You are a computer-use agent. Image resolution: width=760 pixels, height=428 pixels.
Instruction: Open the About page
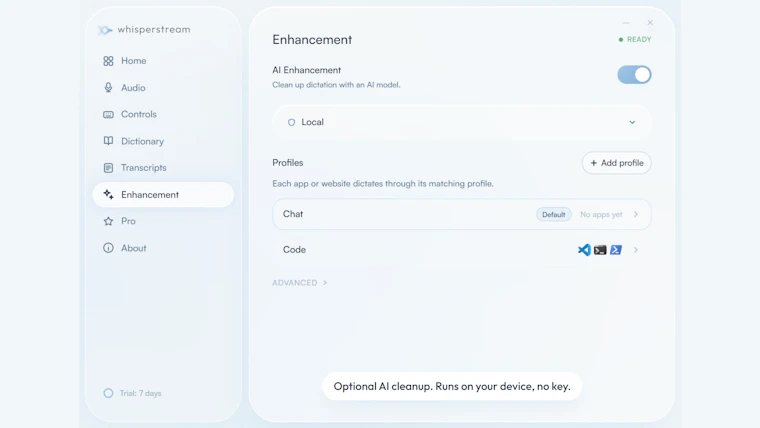[x=163, y=248]
